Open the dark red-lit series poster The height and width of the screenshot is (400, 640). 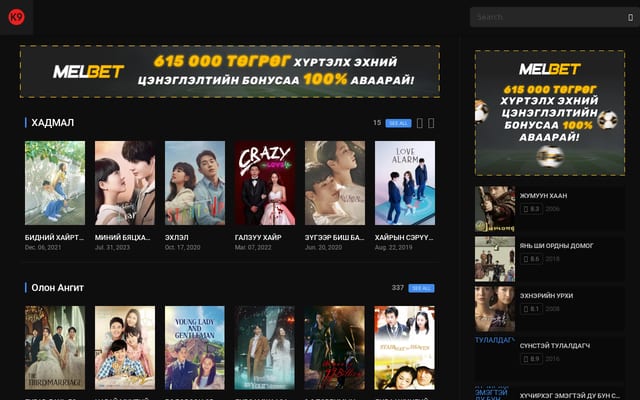coord(335,348)
